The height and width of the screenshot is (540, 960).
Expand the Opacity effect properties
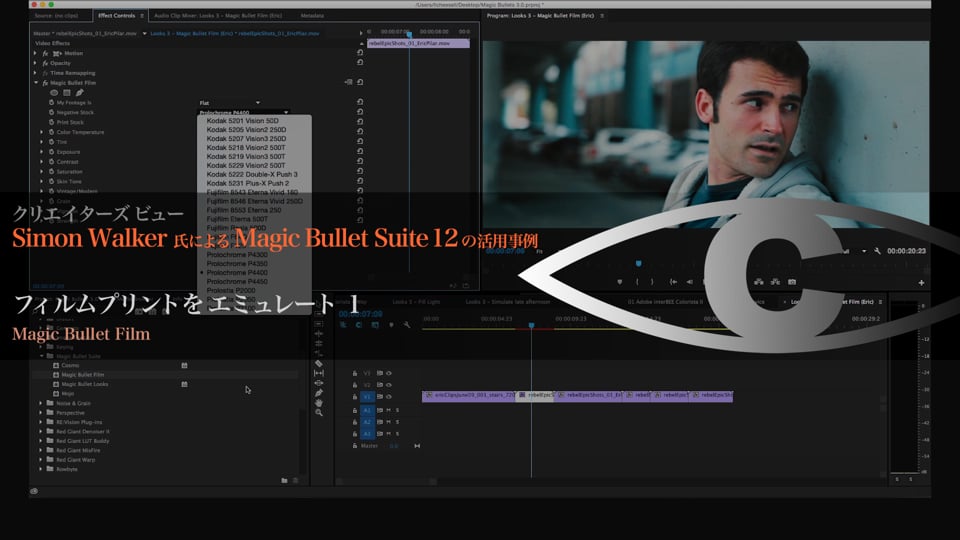35,63
